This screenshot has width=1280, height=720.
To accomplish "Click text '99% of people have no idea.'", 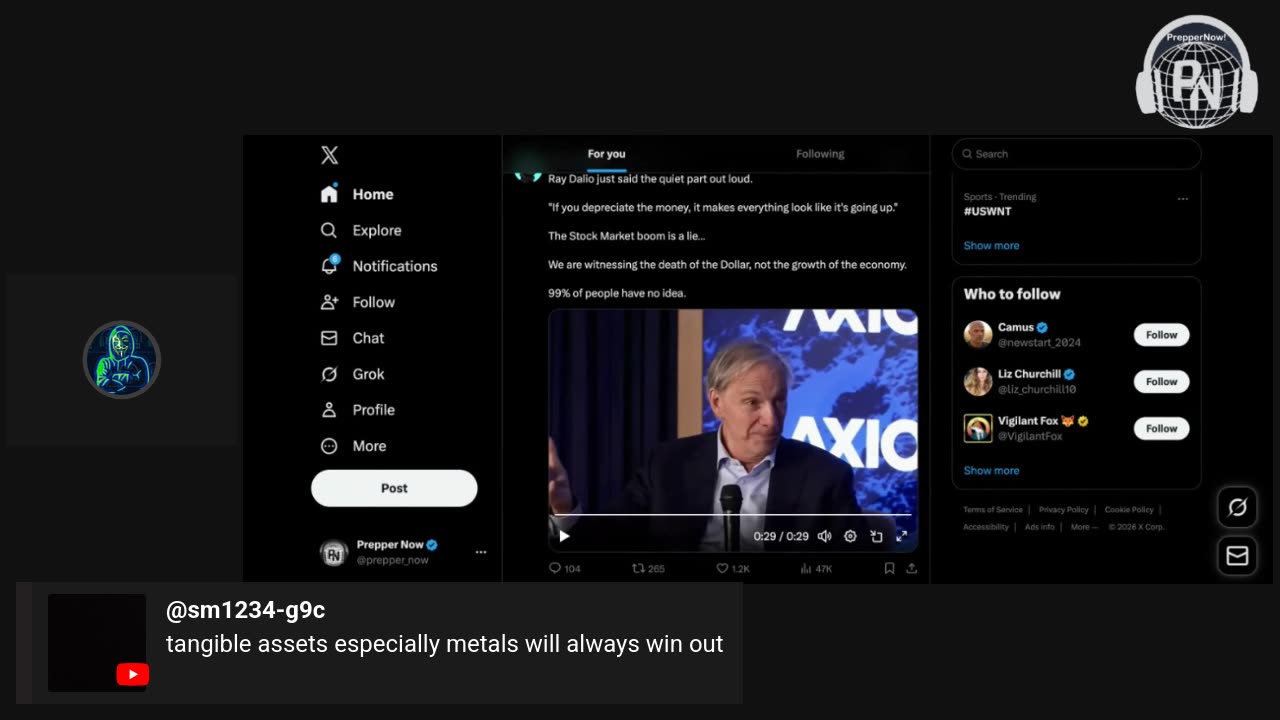I will (x=617, y=293).
